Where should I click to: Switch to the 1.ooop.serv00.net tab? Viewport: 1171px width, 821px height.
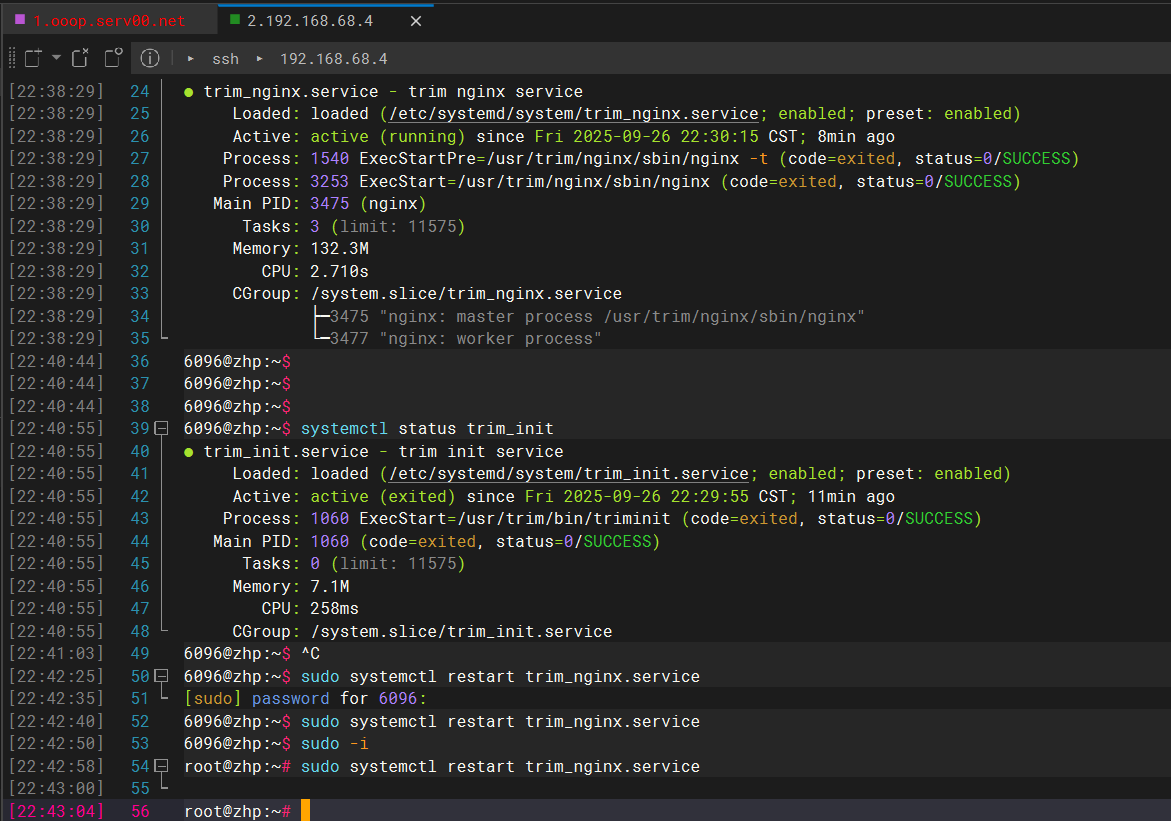point(110,21)
